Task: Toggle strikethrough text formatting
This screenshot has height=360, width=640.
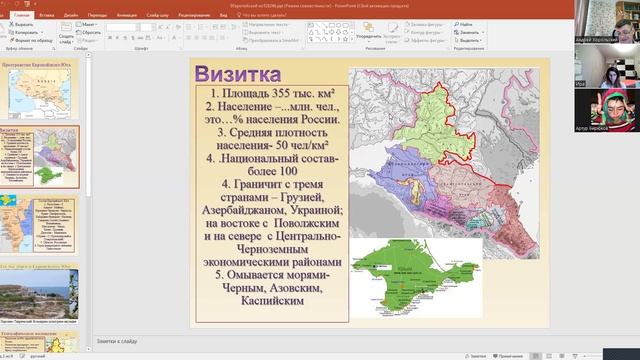Action: 140,38
